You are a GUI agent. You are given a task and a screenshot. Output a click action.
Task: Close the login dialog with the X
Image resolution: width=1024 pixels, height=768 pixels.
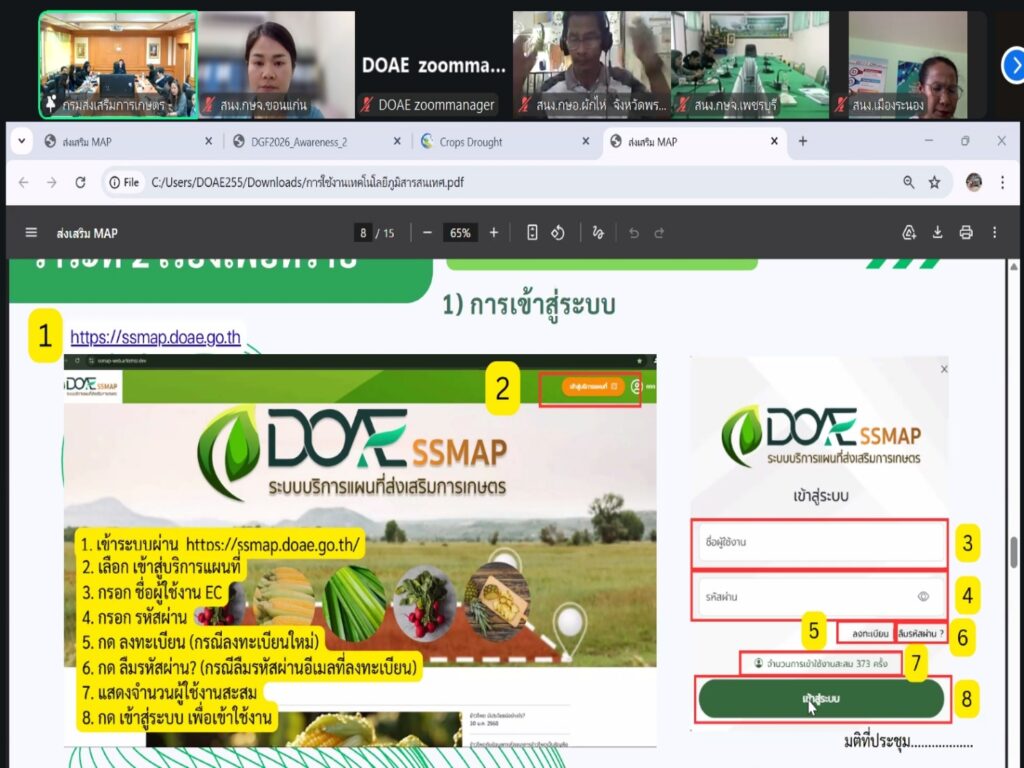click(944, 370)
